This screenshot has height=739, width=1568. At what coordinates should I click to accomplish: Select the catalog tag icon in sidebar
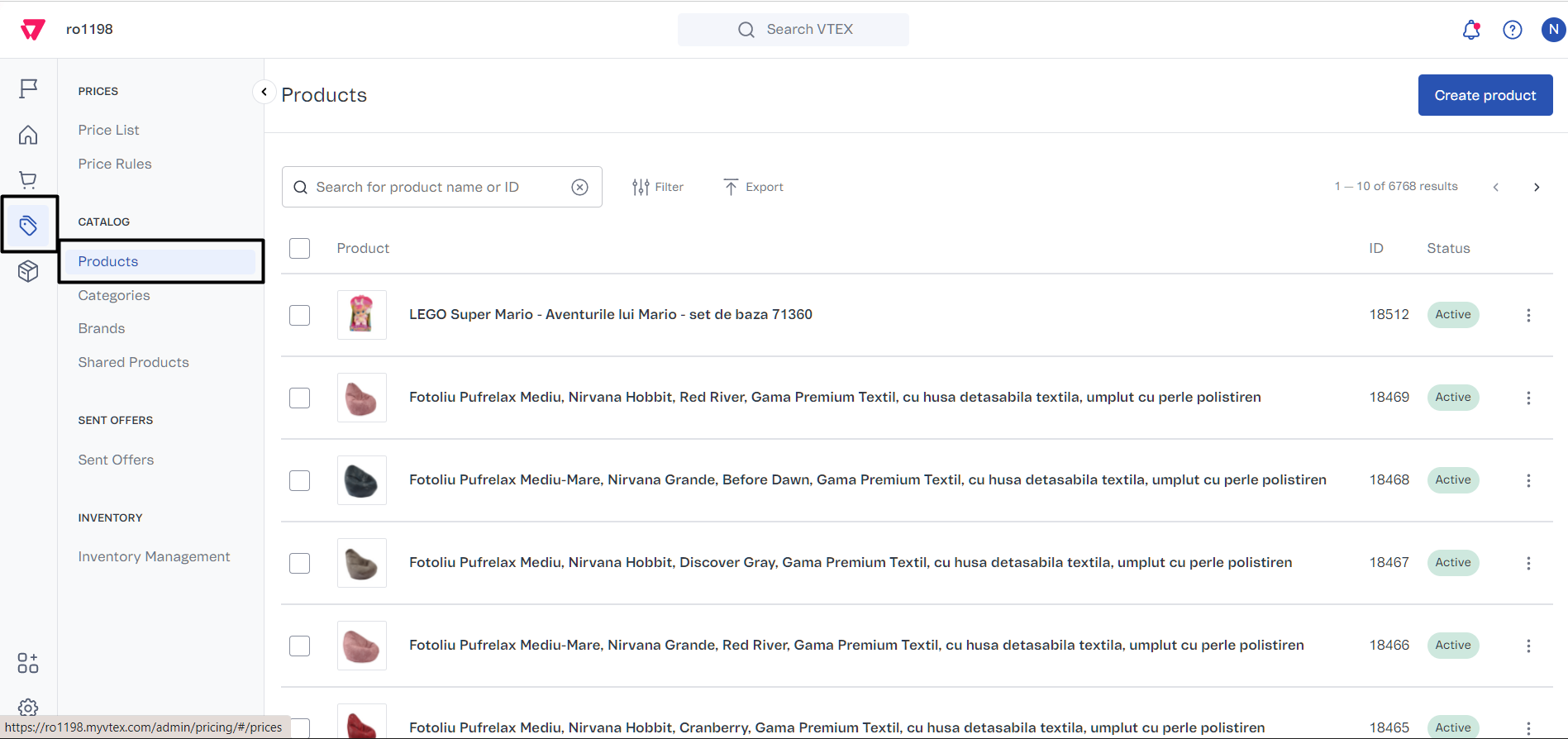click(x=28, y=225)
